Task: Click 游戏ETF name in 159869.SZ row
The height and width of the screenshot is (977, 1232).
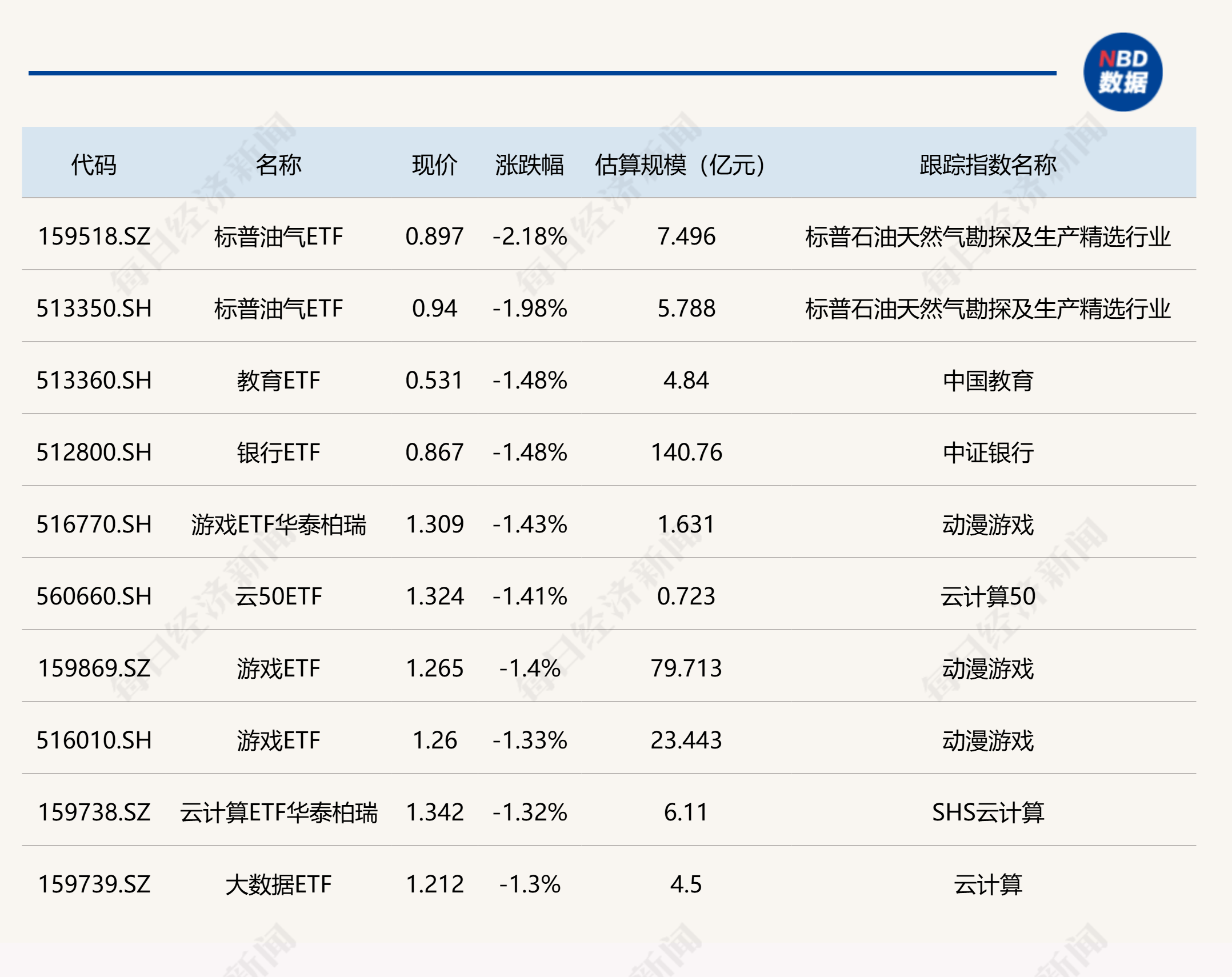Action: click(x=278, y=668)
